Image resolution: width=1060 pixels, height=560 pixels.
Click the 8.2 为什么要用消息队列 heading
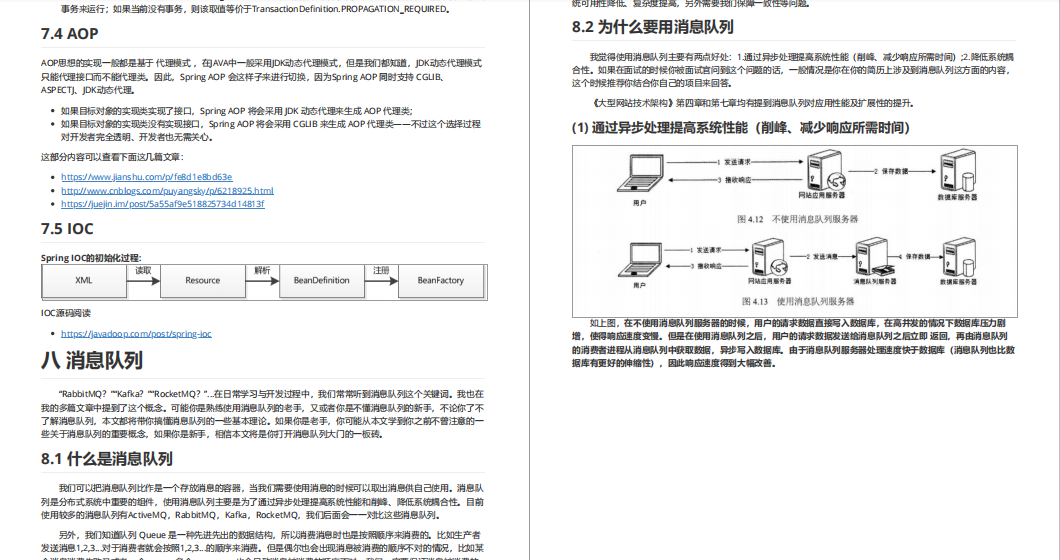coord(652,27)
